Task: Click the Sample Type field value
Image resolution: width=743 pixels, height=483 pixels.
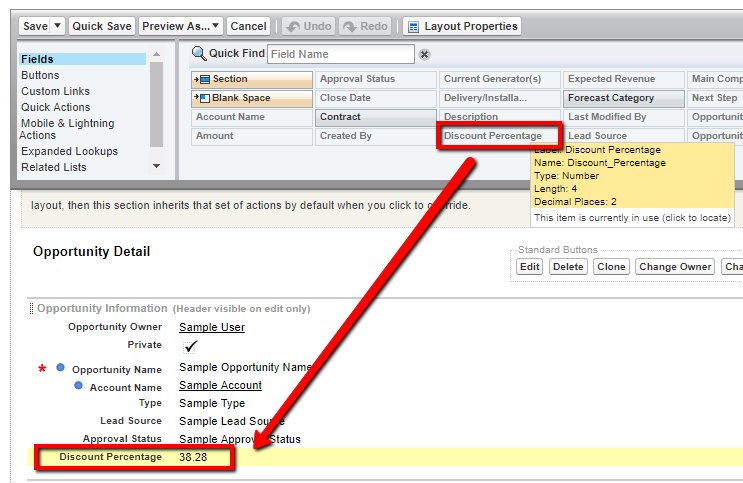Action: tap(212, 403)
